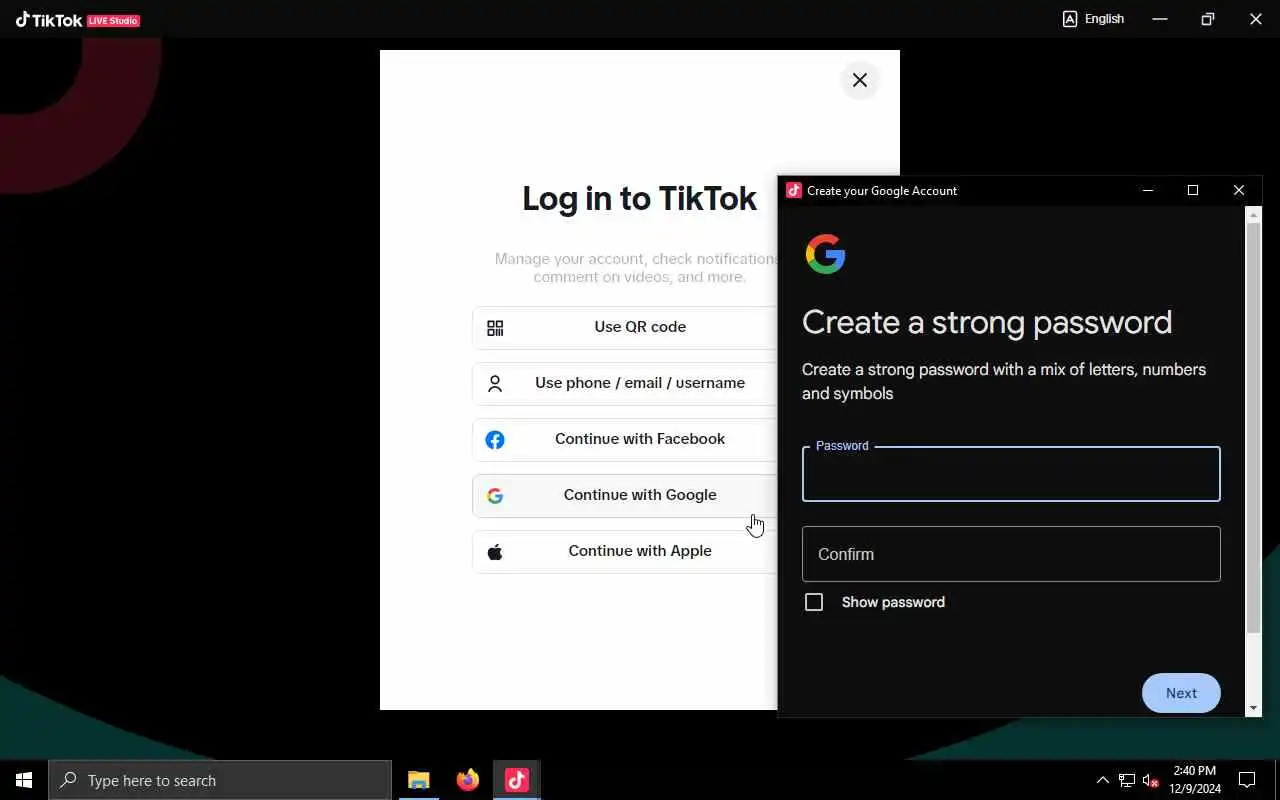
Task: Click the large Google logo in account window
Action: click(x=826, y=254)
